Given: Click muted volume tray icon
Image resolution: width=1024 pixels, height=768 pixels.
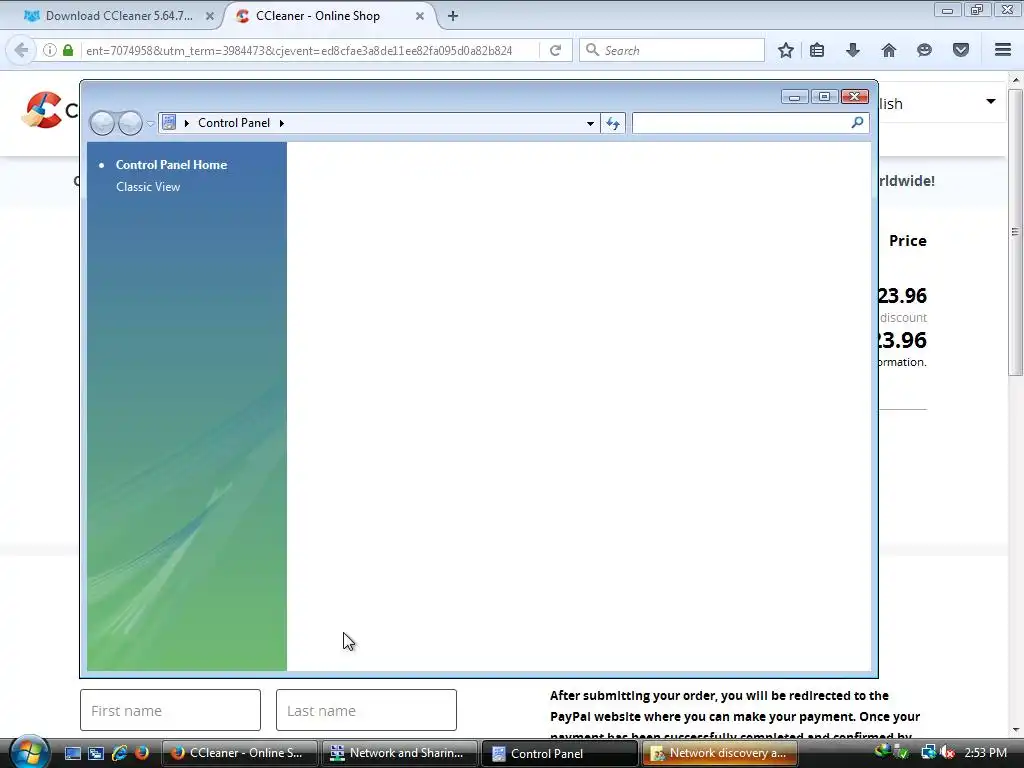Looking at the screenshot, I should point(947,753).
